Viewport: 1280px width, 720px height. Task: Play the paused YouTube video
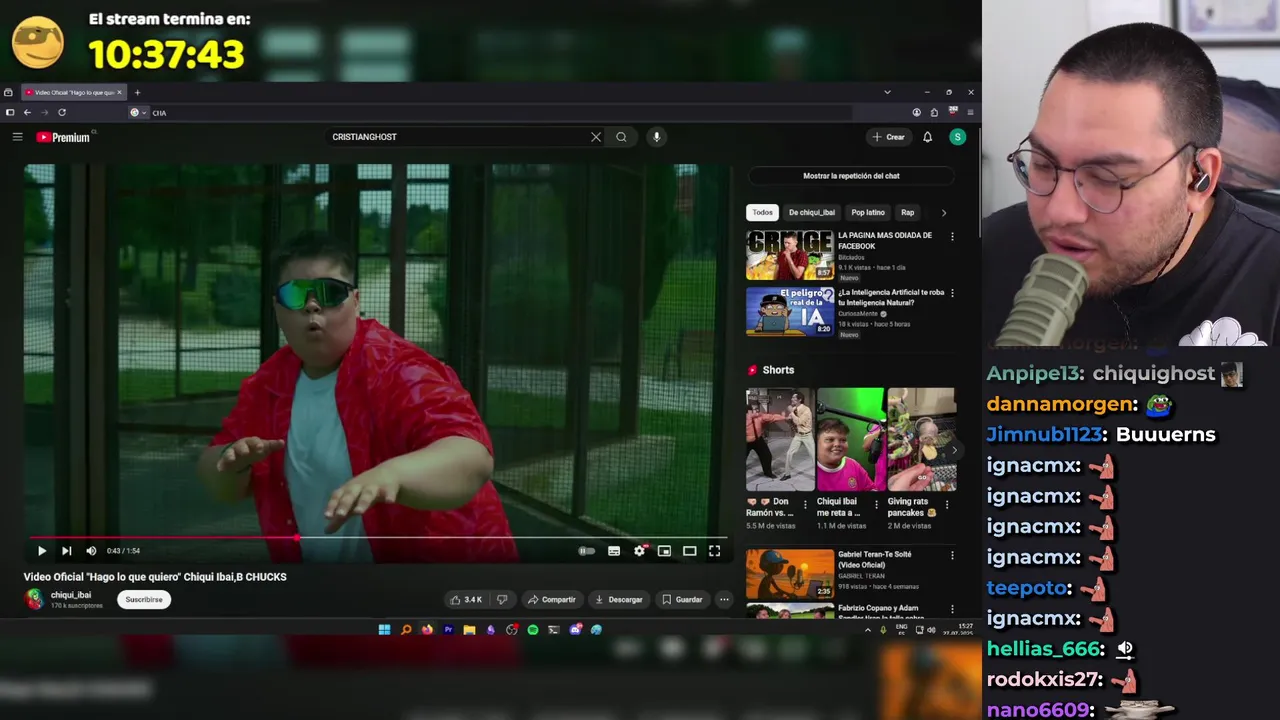[x=42, y=551]
